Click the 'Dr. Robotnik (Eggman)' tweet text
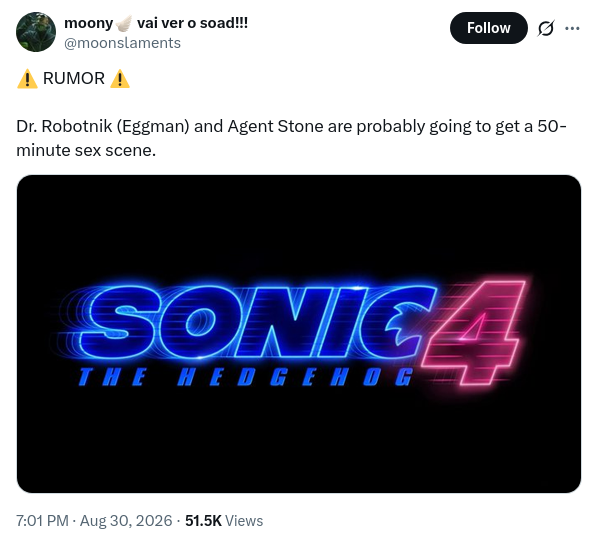The image size is (598, 544). [103, 126]
